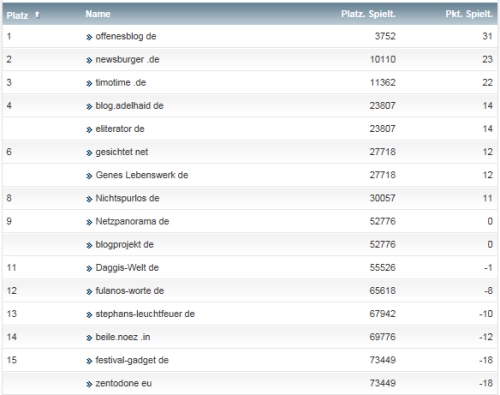Select the value 69776 for beile.noez
500x395 pixels.
pos(382,337)
